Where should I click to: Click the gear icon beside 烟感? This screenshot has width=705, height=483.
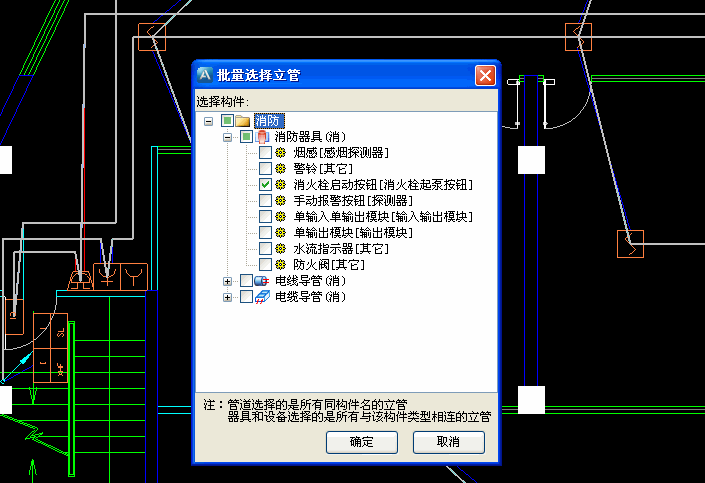[x=281, y=152]
